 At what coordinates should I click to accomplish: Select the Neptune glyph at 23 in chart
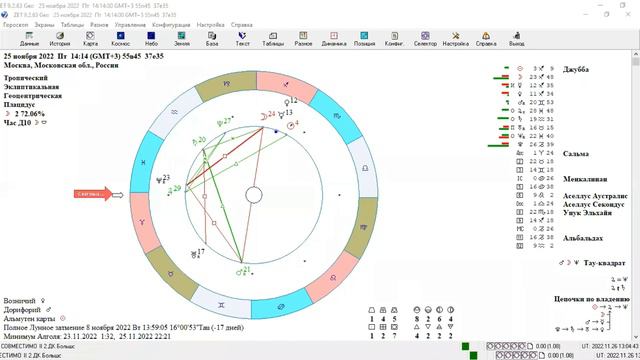click(160, 180)
